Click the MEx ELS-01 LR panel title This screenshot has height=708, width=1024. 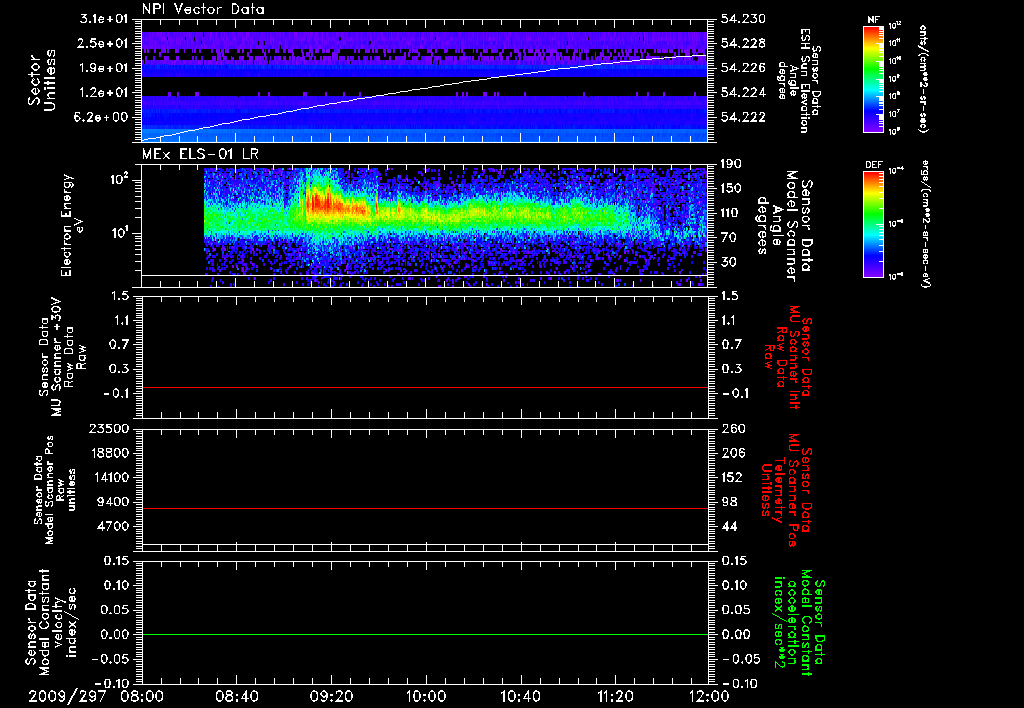click(x=200, y=154)
